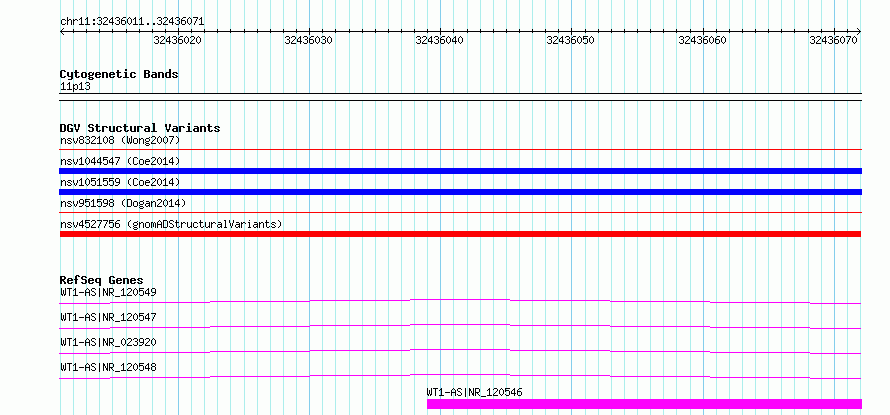The width and height of the screenshot is (890, 415).
Task: Click ruler position label 32436040
Action: (440, 40)
